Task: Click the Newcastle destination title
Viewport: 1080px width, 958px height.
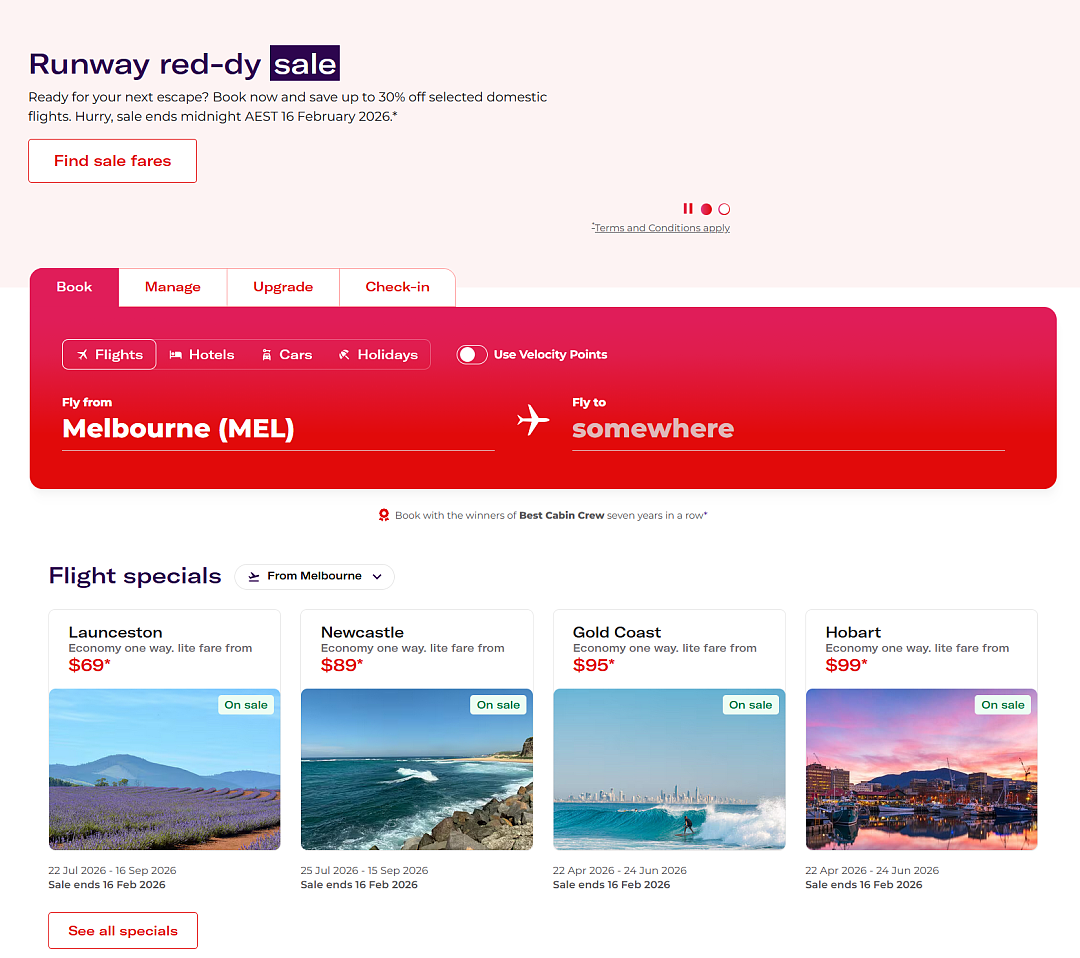Action: 362,632
